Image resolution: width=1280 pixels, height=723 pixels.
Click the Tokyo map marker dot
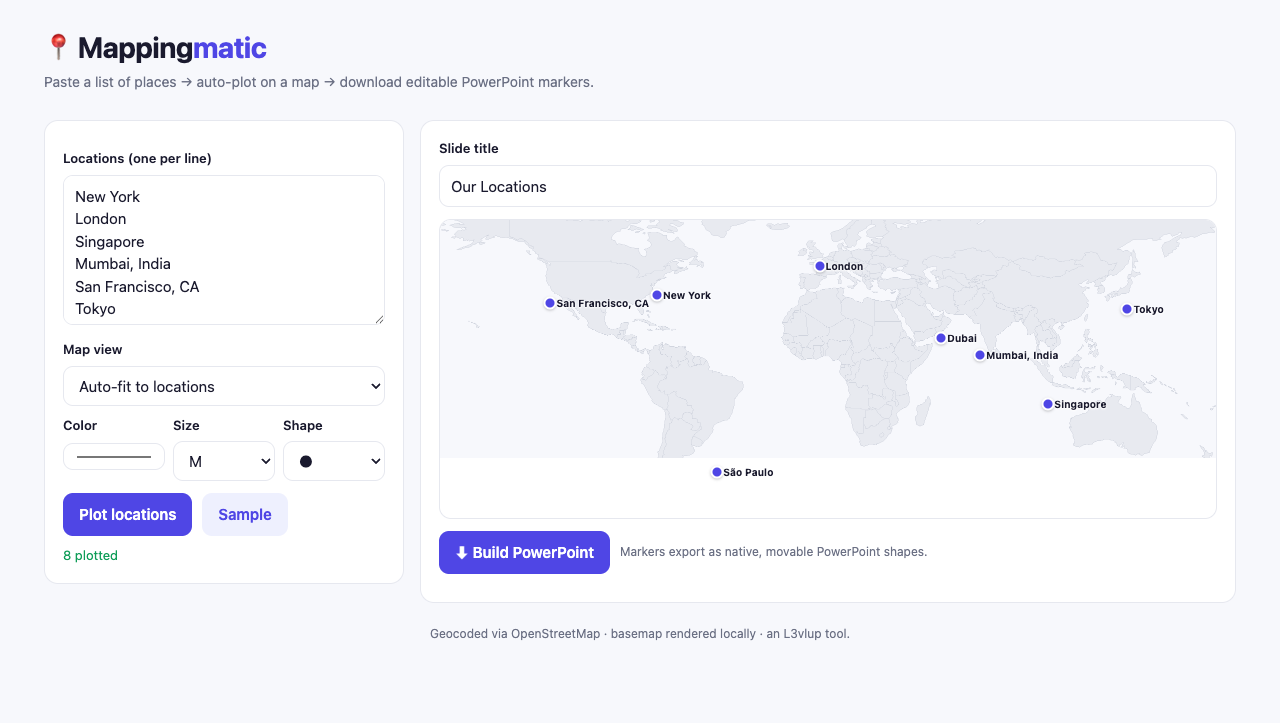(1127, 309)
